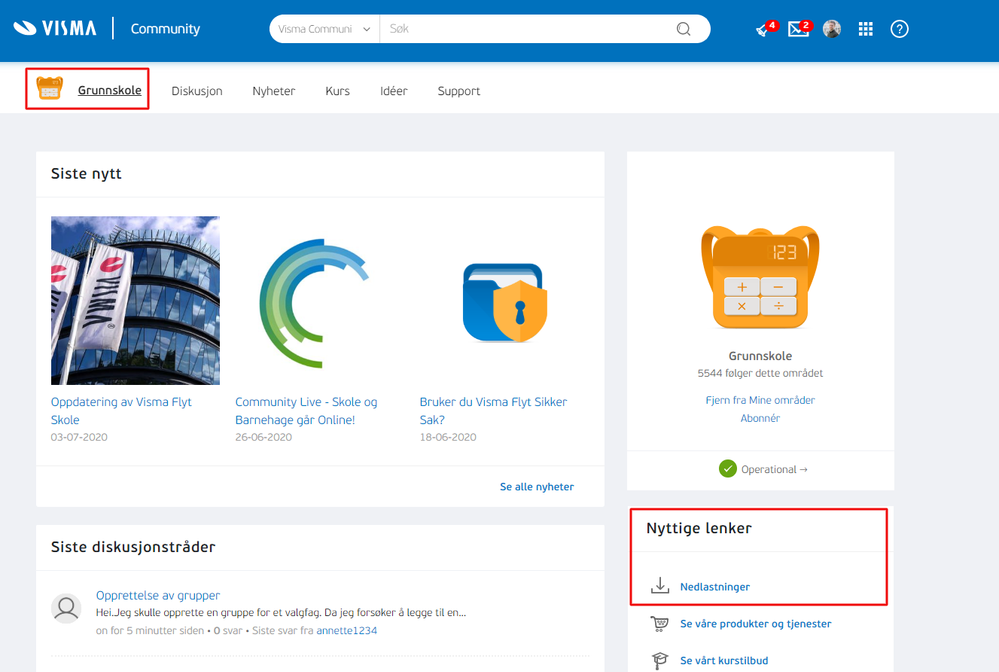The height and width of the screenshot is (672, 999).
Task: Open the apps grid menu
Action: pyautogui.click(x=865, y=29)
